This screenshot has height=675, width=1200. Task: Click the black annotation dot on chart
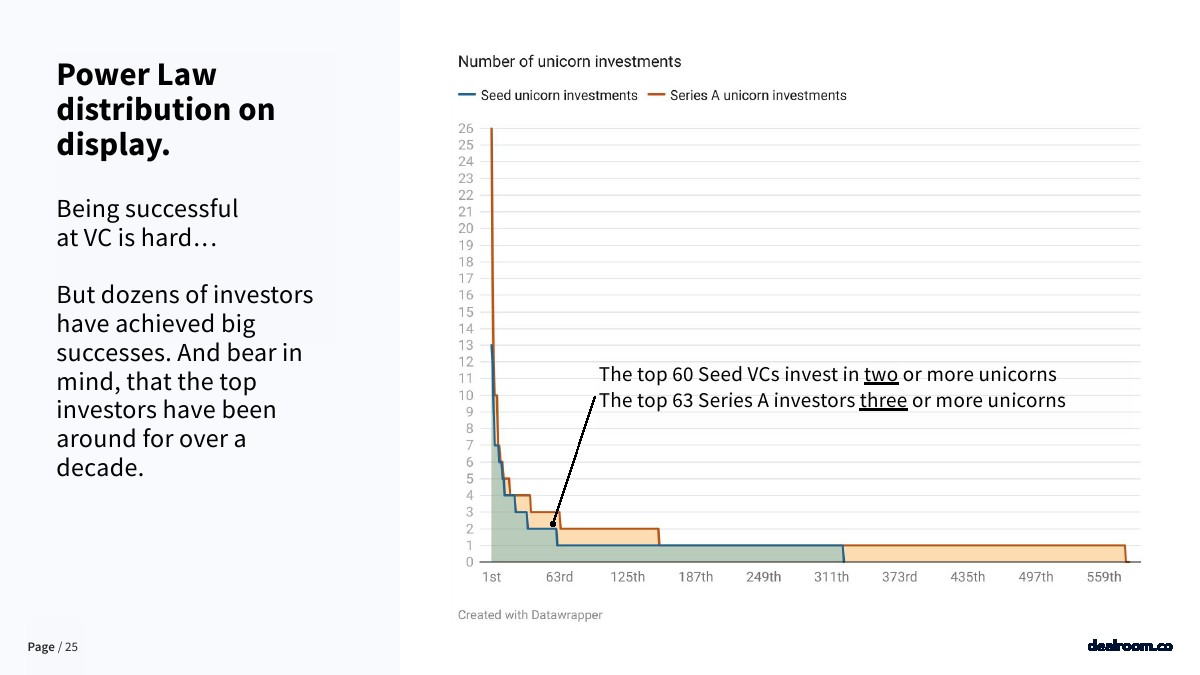[x=553, y=523]
